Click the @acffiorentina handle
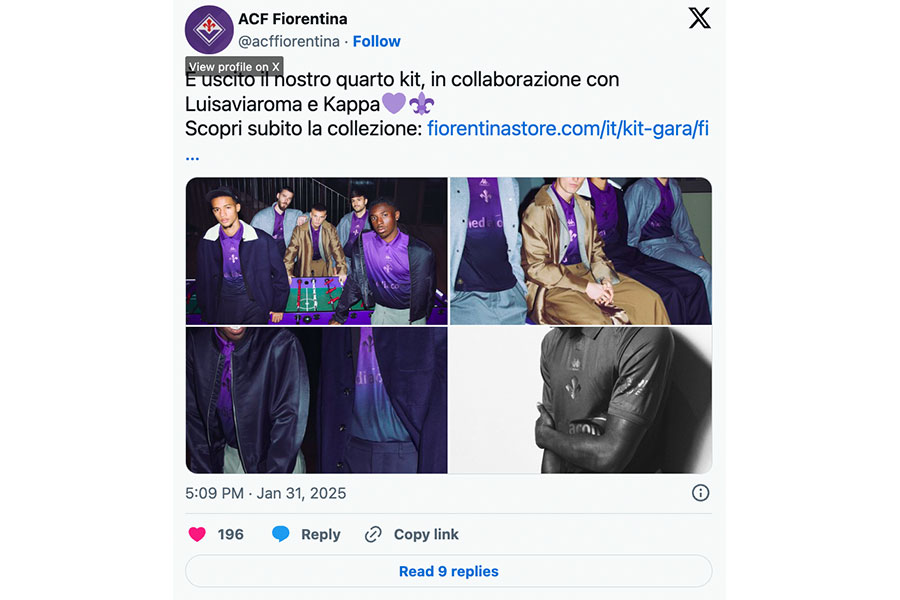The width and height of the screenshot is (900, 600). pyautogui.click(x=289, y=41)
